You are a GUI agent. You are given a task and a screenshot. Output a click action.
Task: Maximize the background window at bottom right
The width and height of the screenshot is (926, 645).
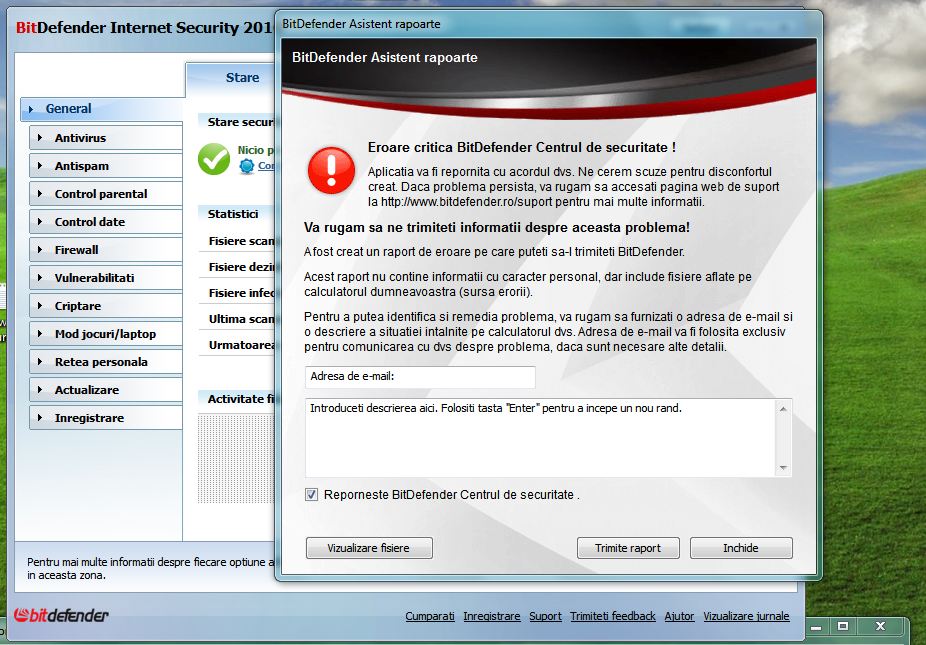(x=843, y=626)
